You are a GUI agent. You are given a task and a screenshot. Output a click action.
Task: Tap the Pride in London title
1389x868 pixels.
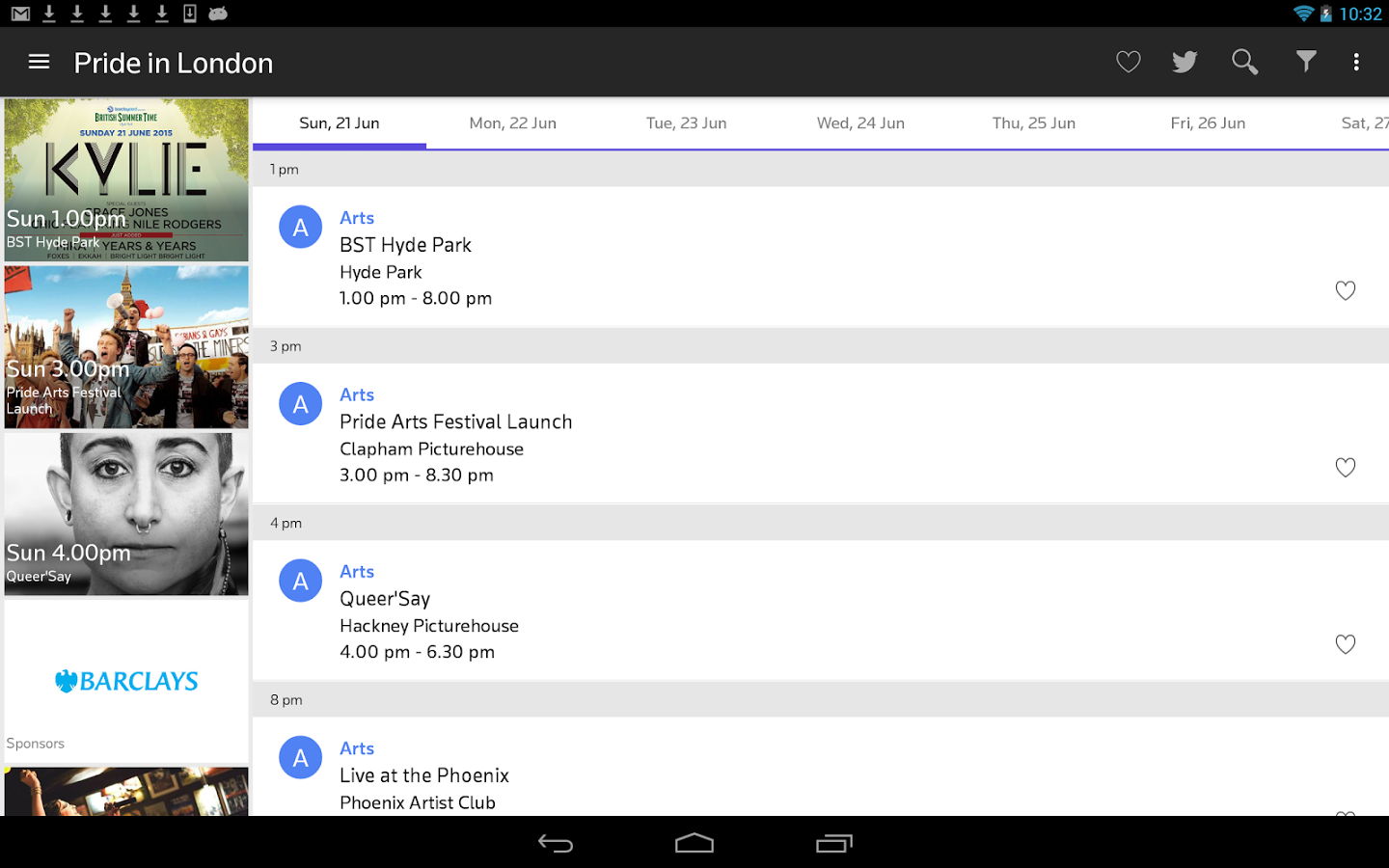tap(174, 63)
